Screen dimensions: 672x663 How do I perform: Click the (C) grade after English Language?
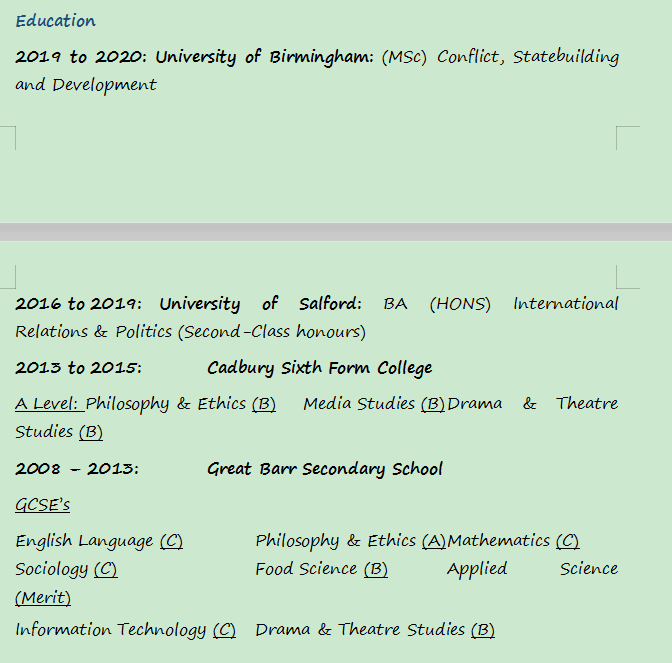(171, 541)
